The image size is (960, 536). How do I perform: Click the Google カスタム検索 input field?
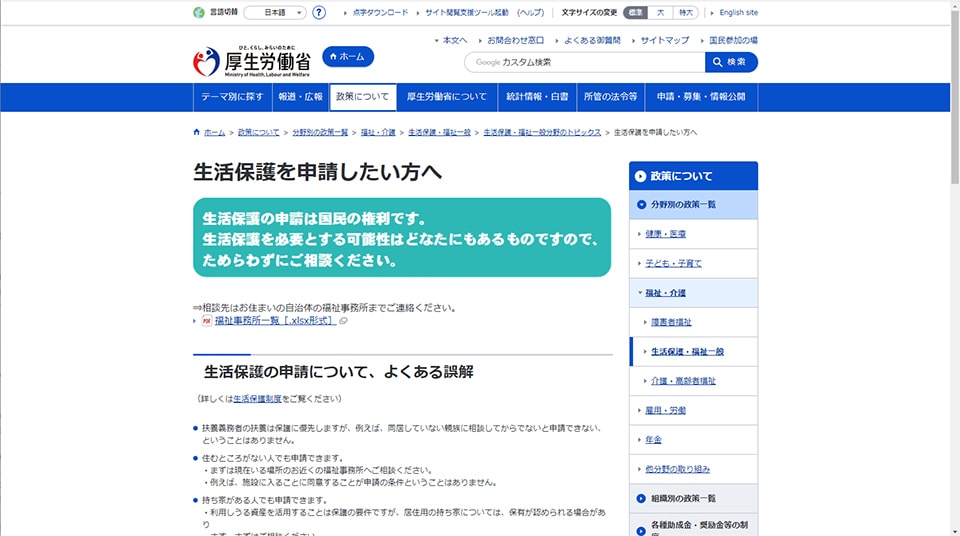(x=584, y=62)
